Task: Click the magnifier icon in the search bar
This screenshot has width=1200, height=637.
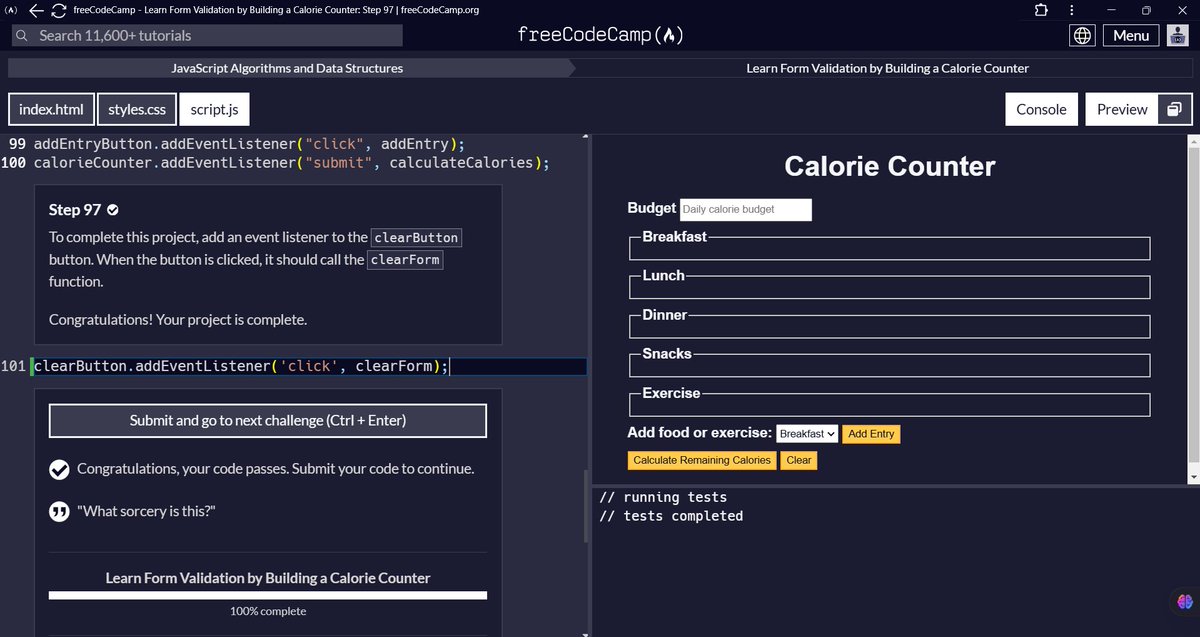Action: tap(21, 35)
